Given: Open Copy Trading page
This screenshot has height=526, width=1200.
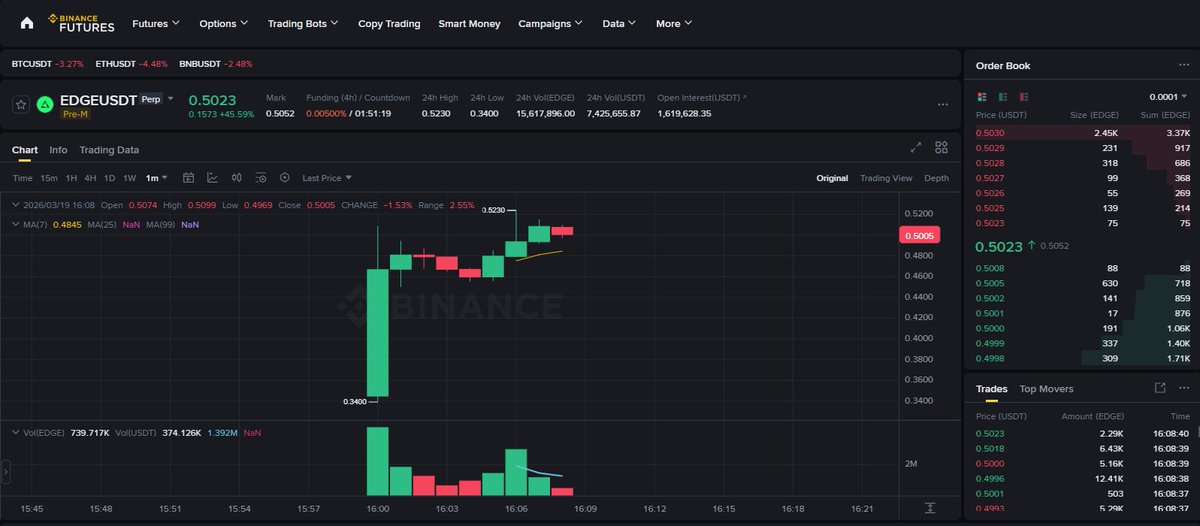Looking at the screenshot, I should coord(389,23).
